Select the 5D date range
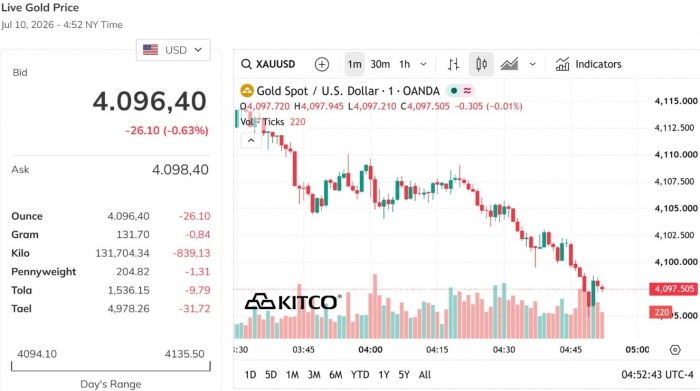The image size is (700, 391). coord(271,375)
